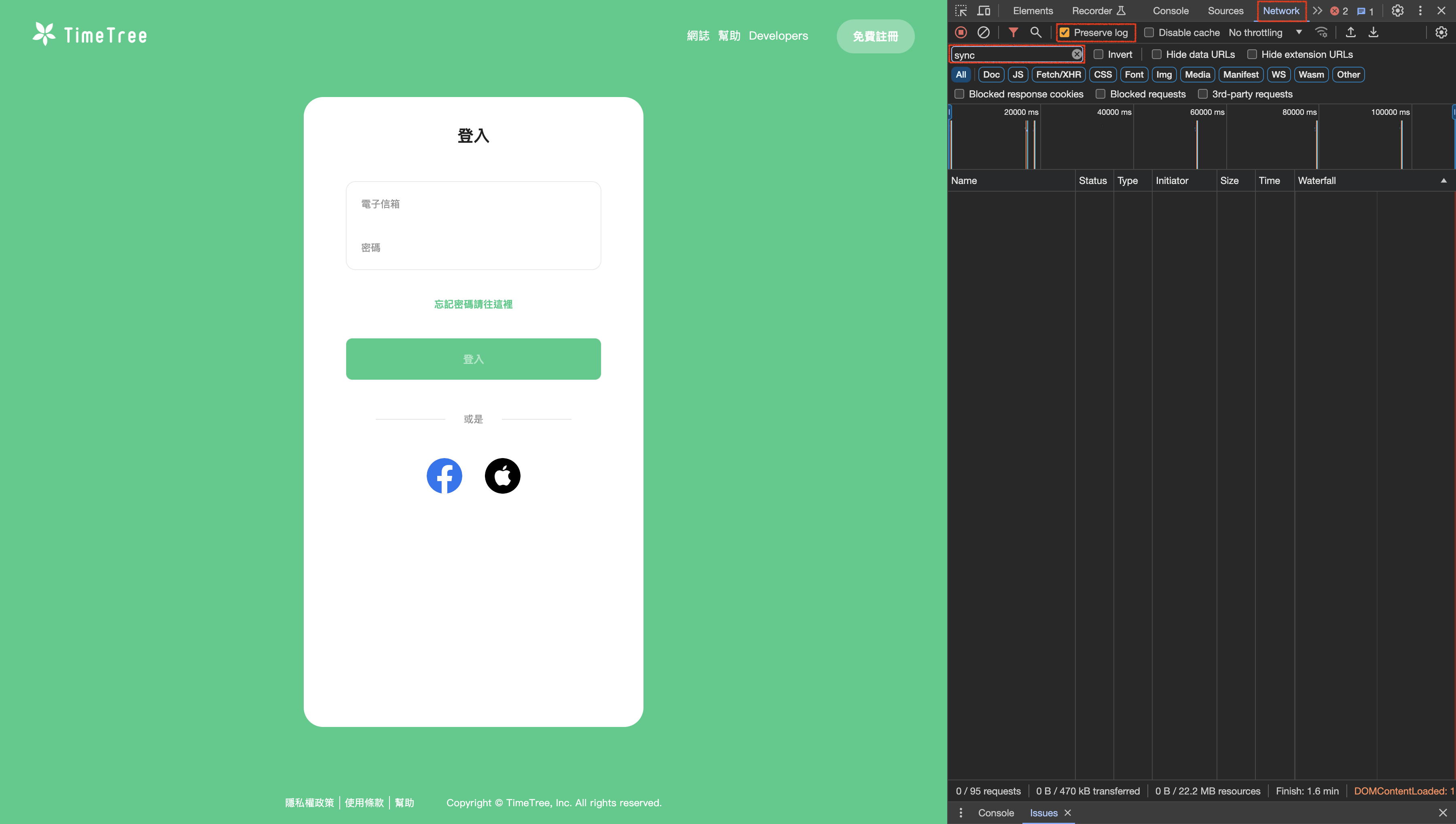Click the Facebook login icon
This screenshot has height=824, width=1456.
[x=444, y=475]
